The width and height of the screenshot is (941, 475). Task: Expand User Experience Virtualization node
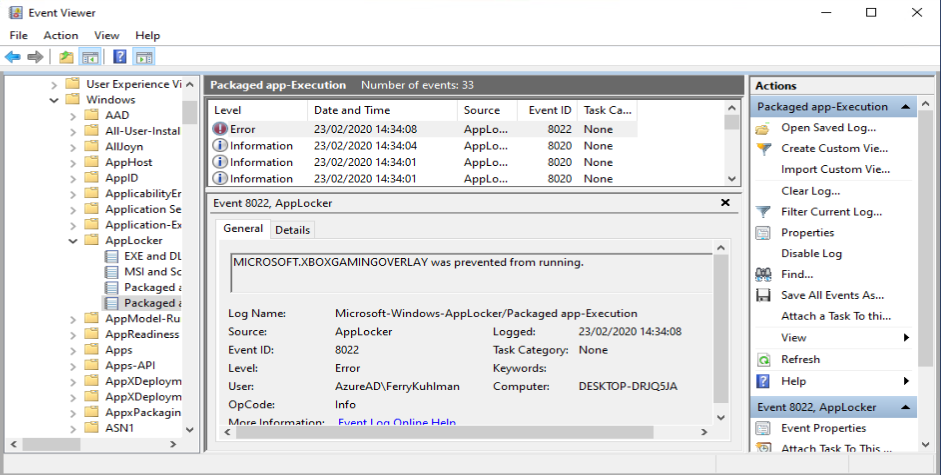[54, 85]
